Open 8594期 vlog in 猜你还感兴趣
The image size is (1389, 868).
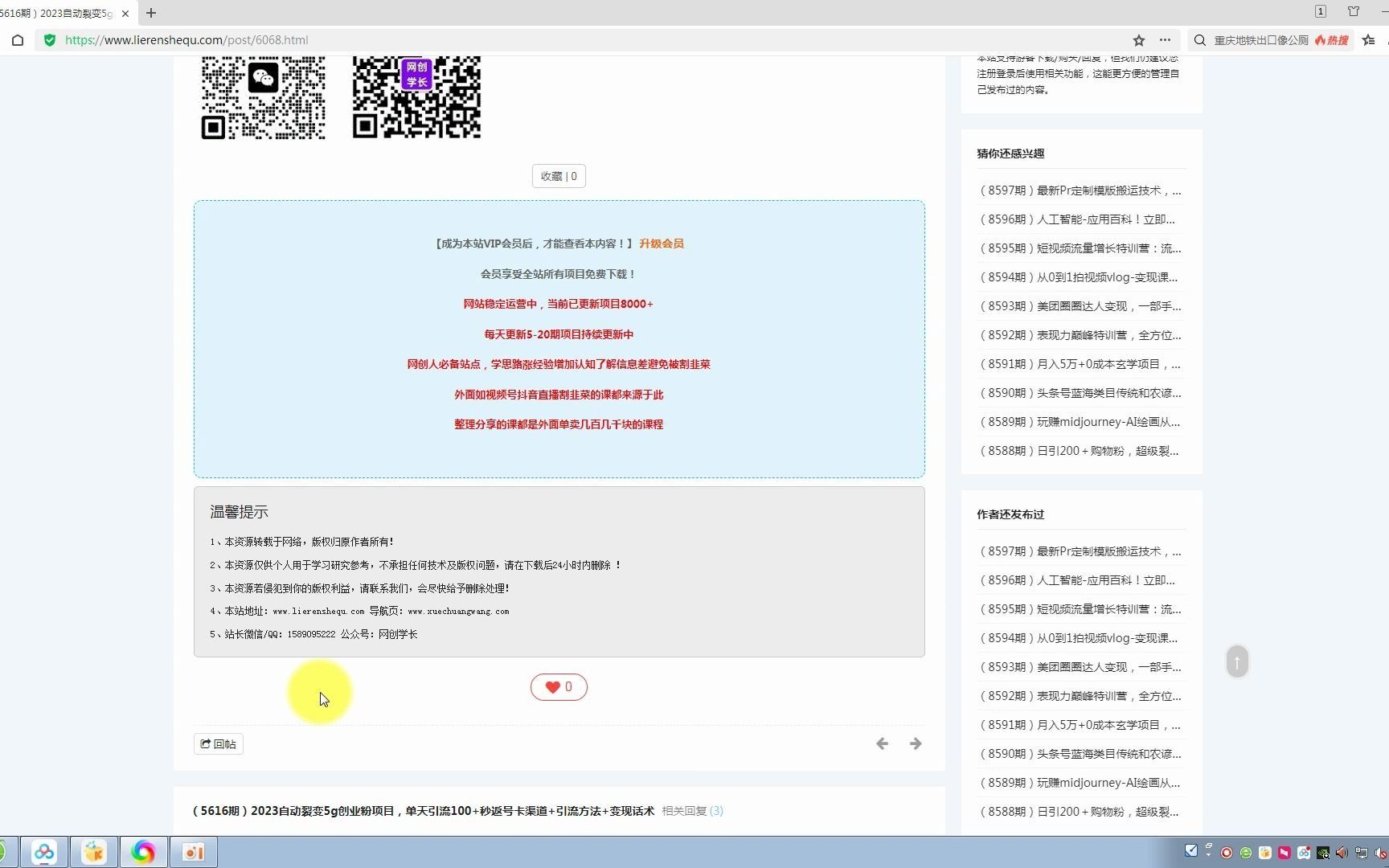coord(1079,277)
